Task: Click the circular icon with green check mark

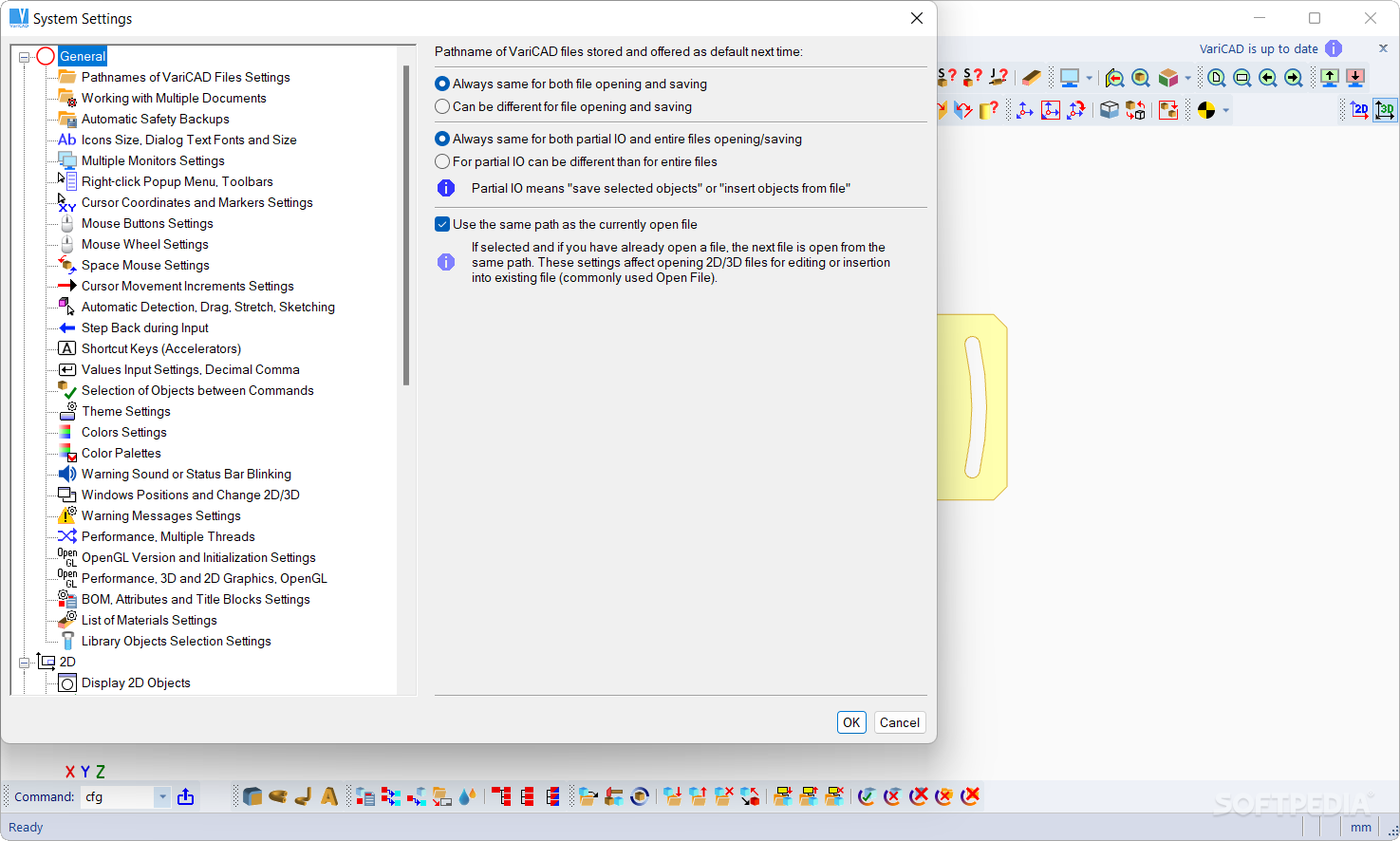Action: click(866, 796)
